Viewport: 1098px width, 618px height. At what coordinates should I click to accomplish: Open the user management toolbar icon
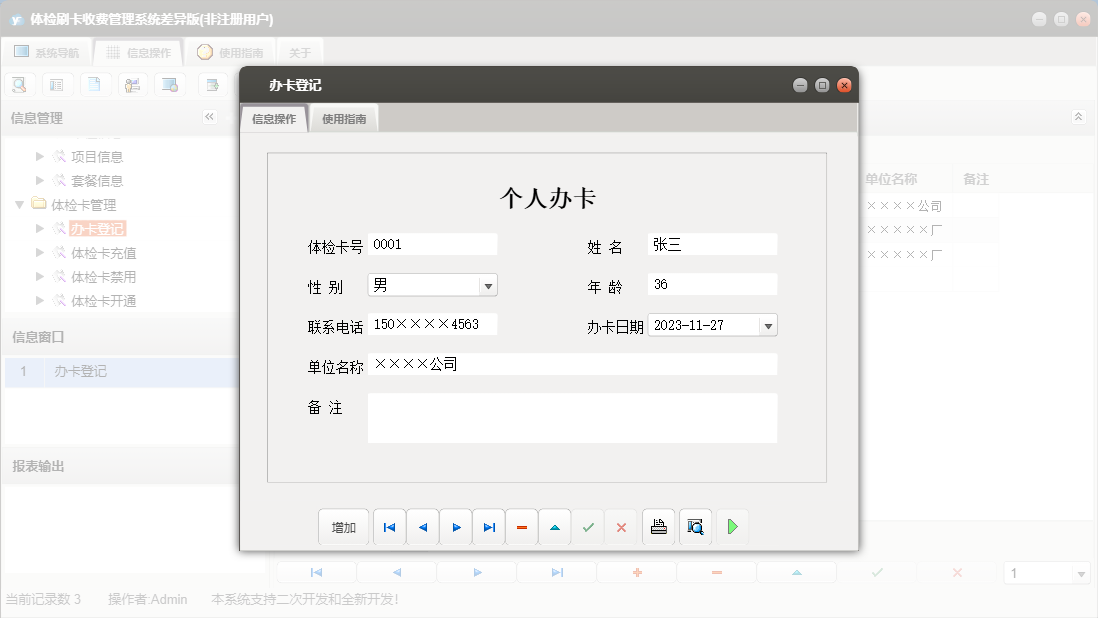click(x=133, y=84)
